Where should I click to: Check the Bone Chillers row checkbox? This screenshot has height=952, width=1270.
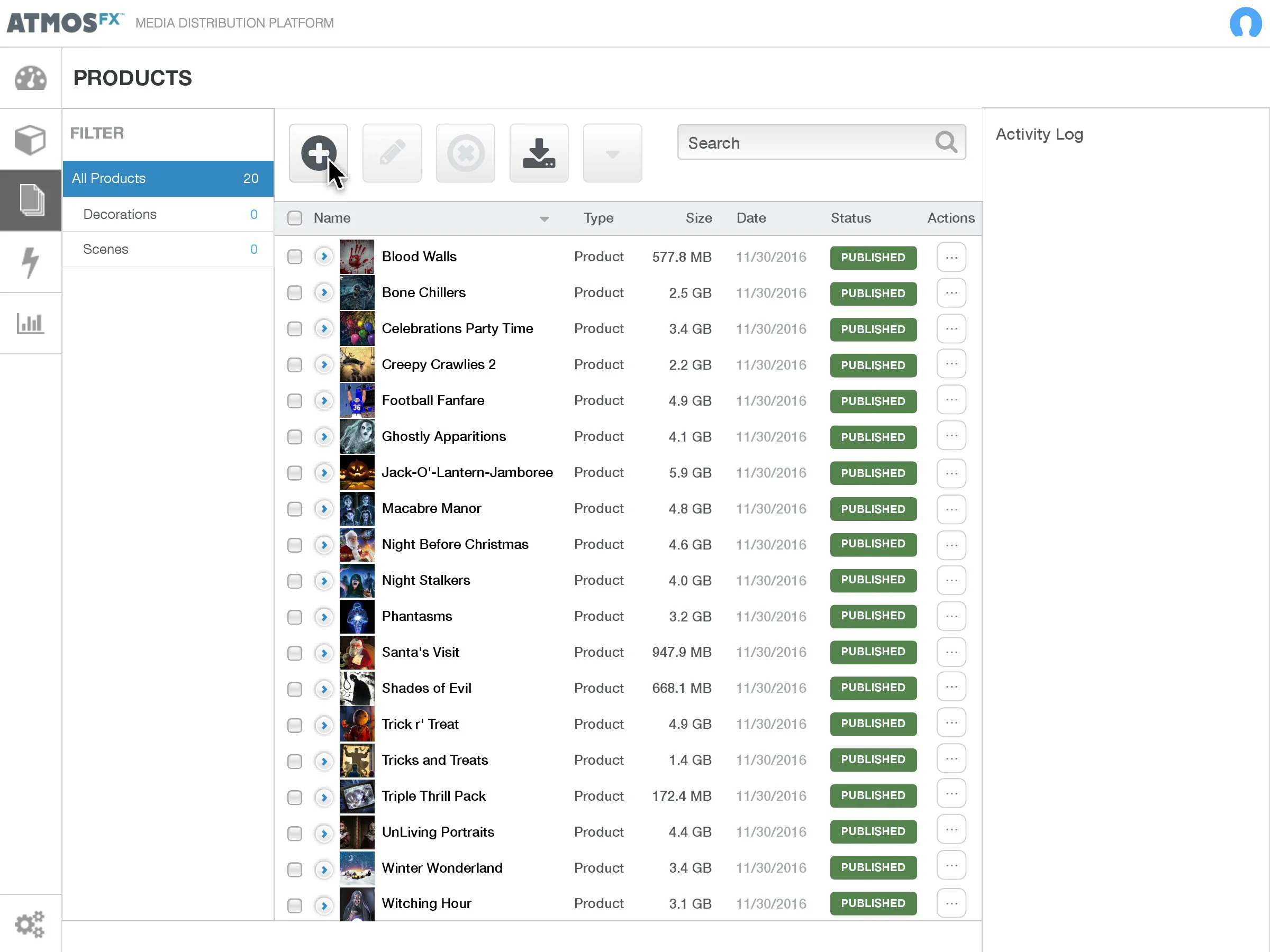click(x=295, y=292)
